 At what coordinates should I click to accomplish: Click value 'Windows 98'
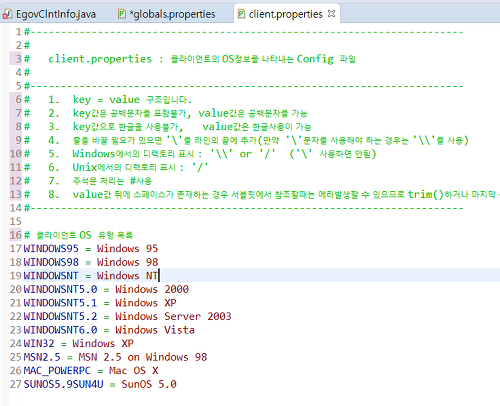[x=127, y=262]
